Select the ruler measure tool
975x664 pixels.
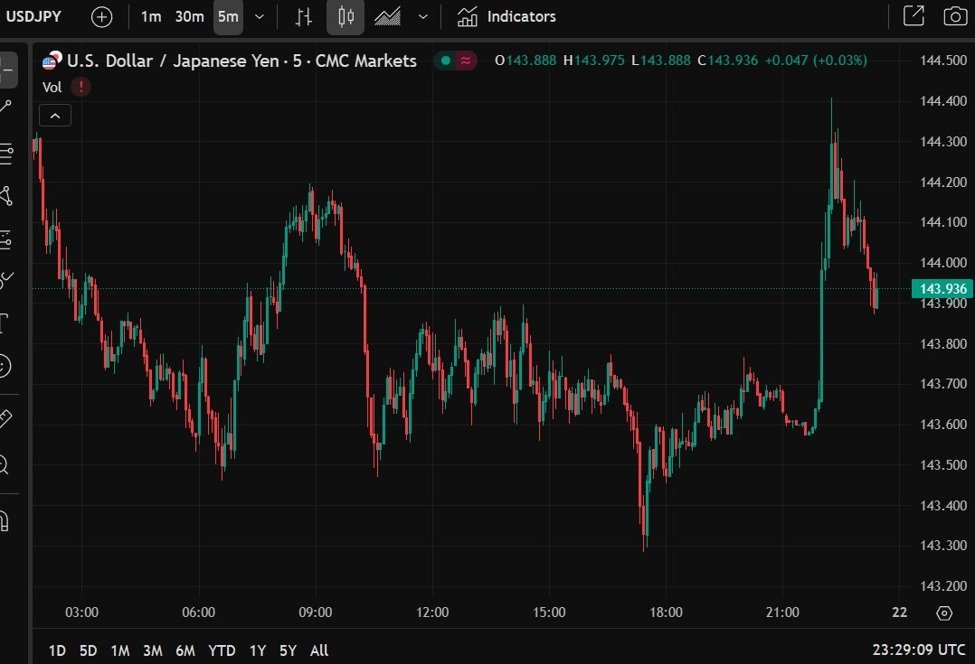(5, 417)
